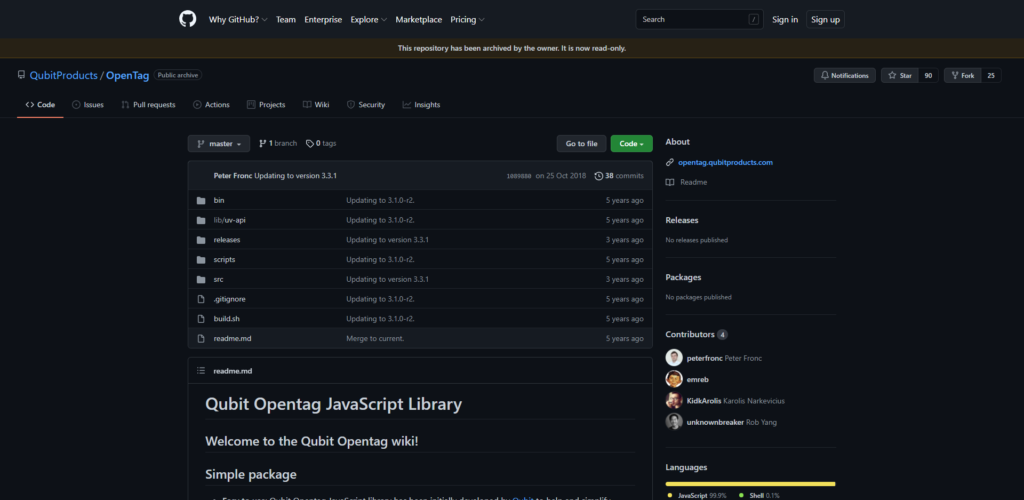Click the JavaScript yellow language dot
The height and width of the screenshot is (500, 1024).
[670, 496]
